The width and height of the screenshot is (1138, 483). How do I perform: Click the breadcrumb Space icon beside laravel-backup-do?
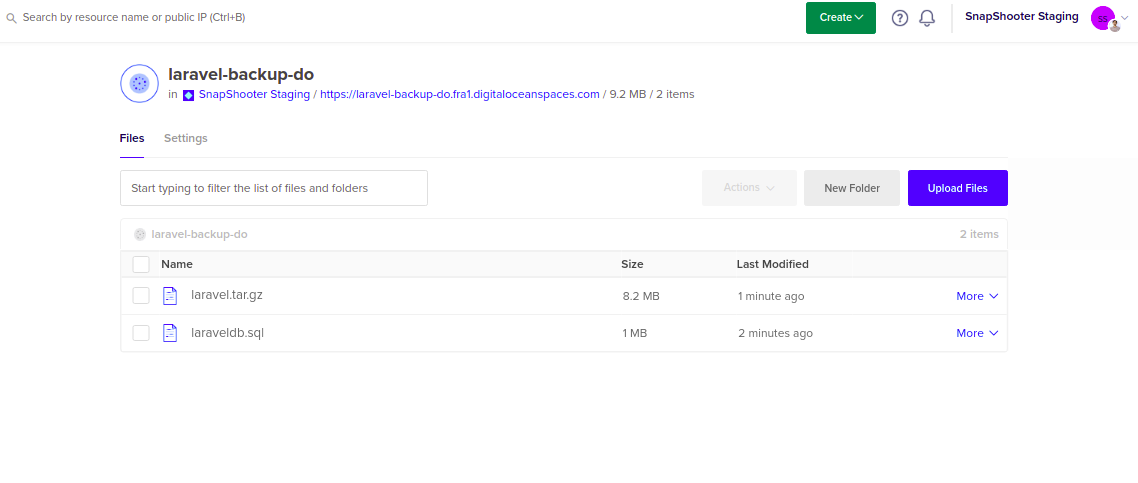pos(140,234)
